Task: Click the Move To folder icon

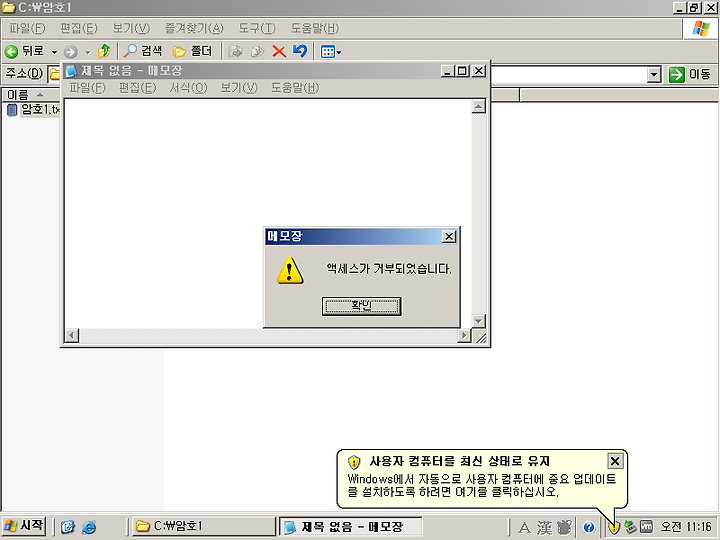Action: click(x=236, y=51)
